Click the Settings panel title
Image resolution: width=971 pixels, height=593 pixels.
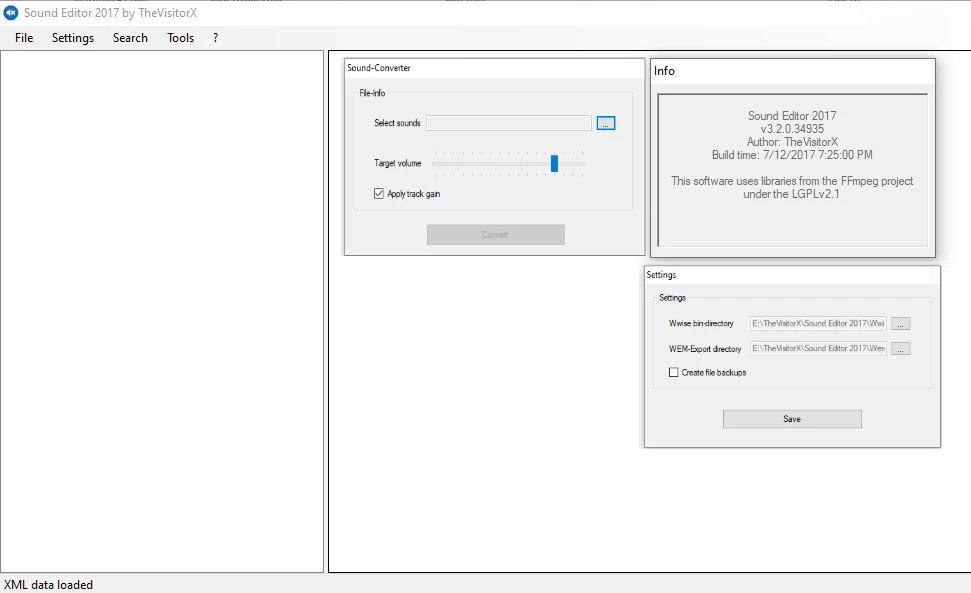click(x=661, y=275)
